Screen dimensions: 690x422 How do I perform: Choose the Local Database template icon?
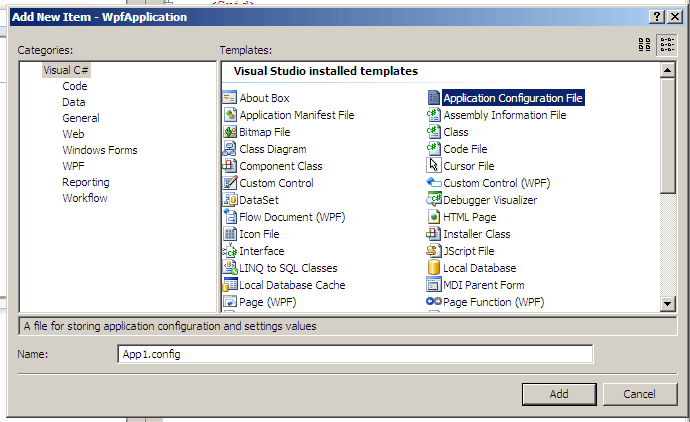click(433, 268)
